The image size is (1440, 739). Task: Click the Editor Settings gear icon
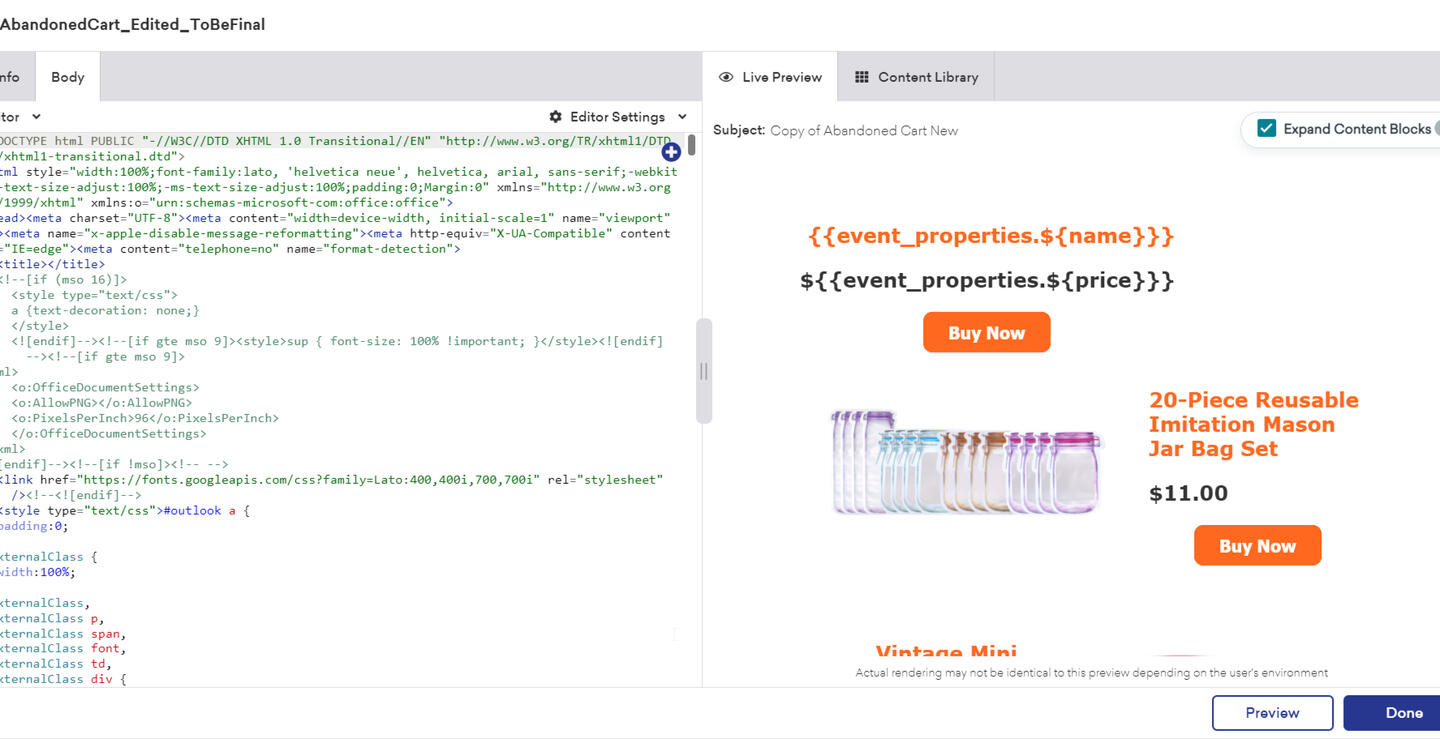(x=556, y=117)
